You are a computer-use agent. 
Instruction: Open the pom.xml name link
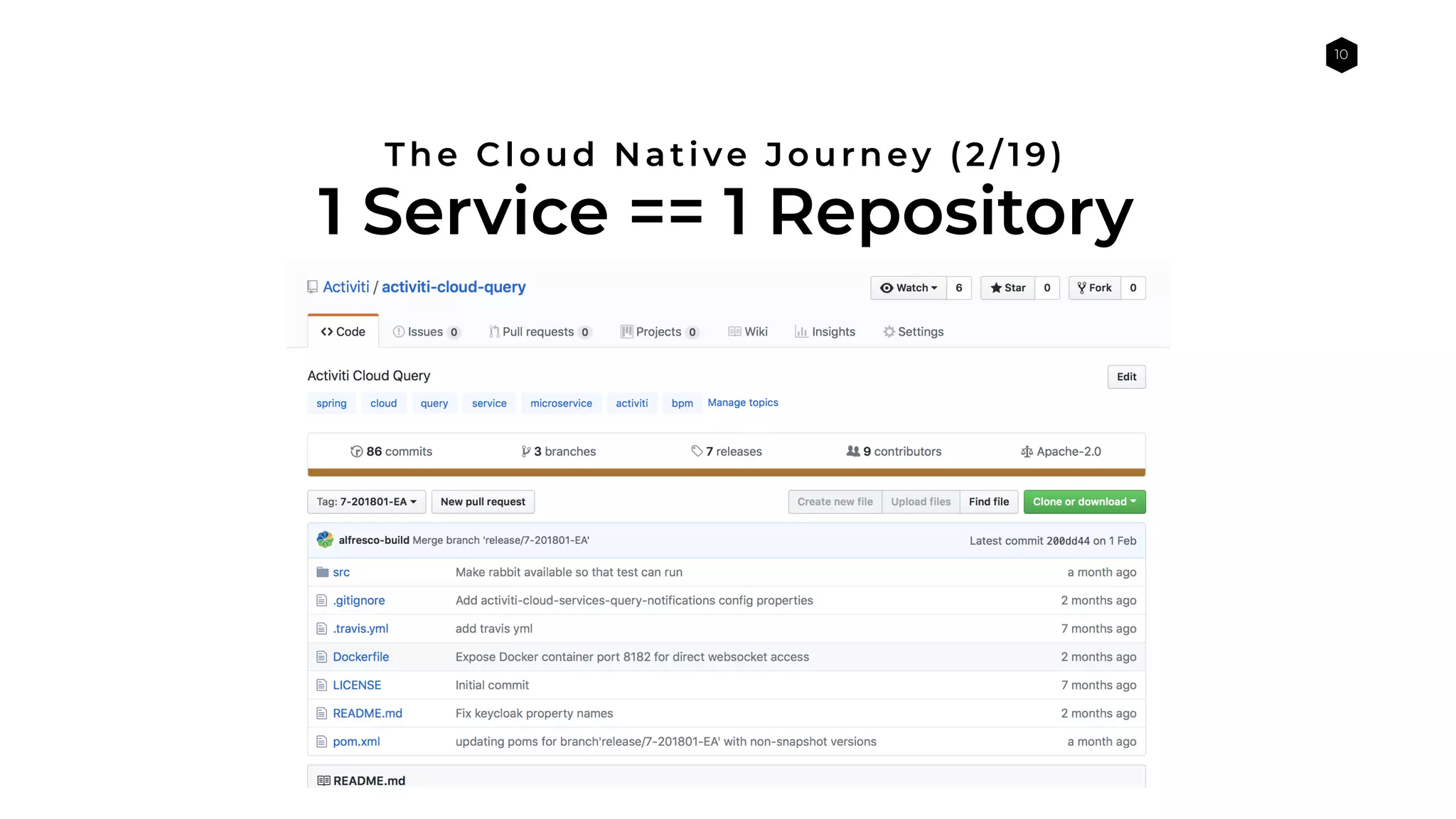click(x=356, y=742)
